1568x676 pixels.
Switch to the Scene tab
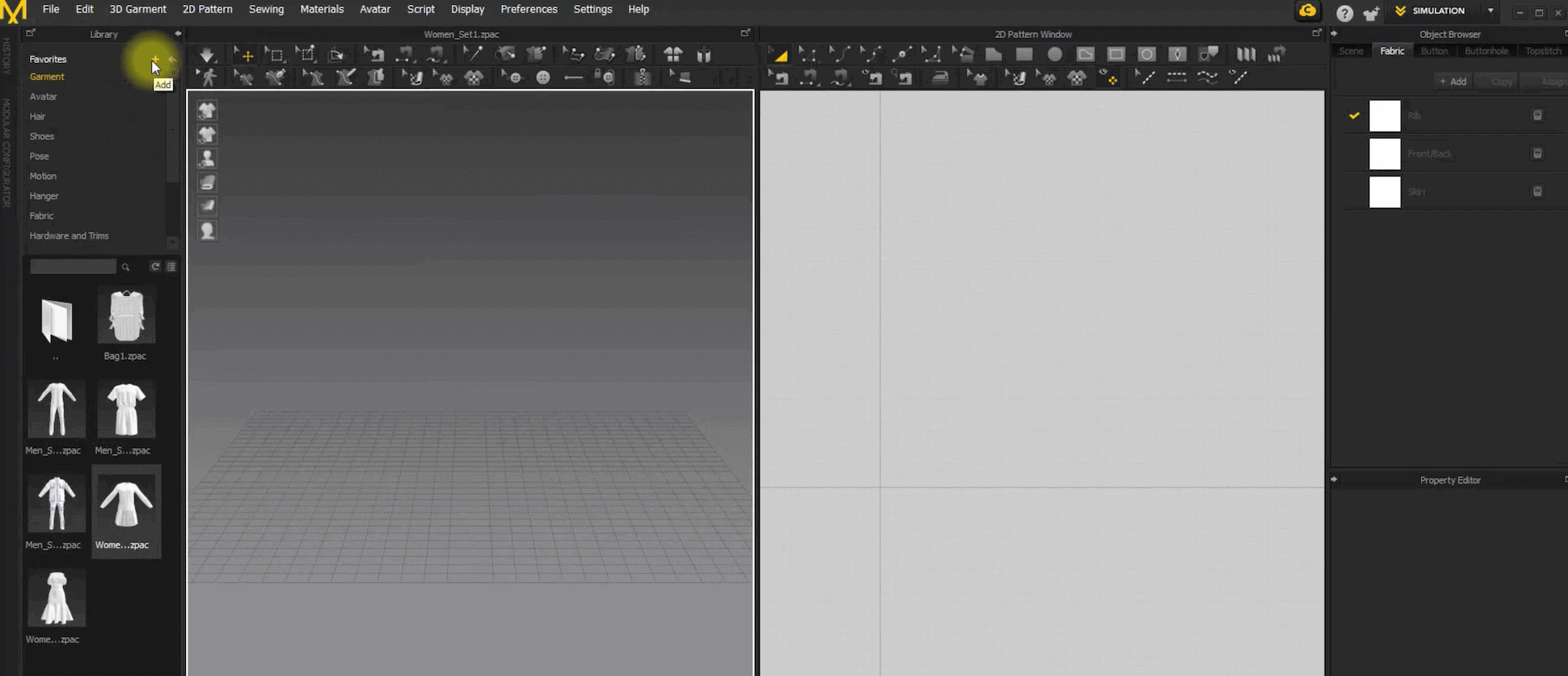1351,51
